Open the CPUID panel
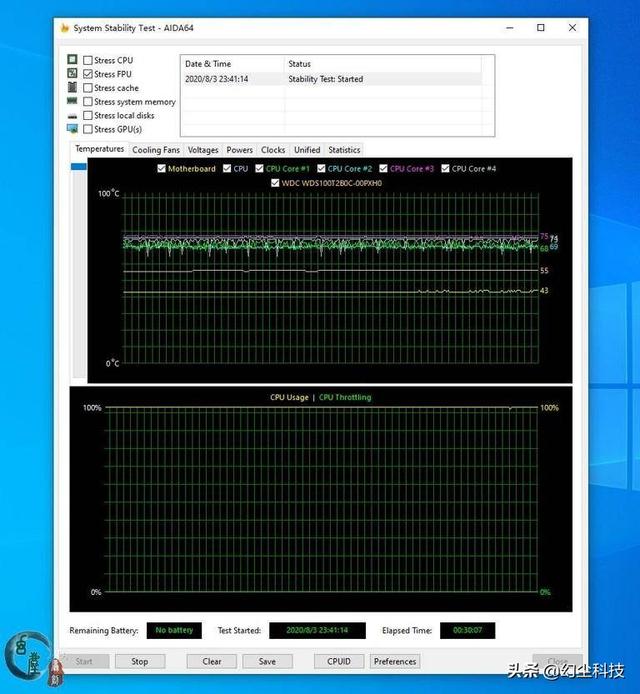This screenshot has height=694, width=640. click(339, 661)
